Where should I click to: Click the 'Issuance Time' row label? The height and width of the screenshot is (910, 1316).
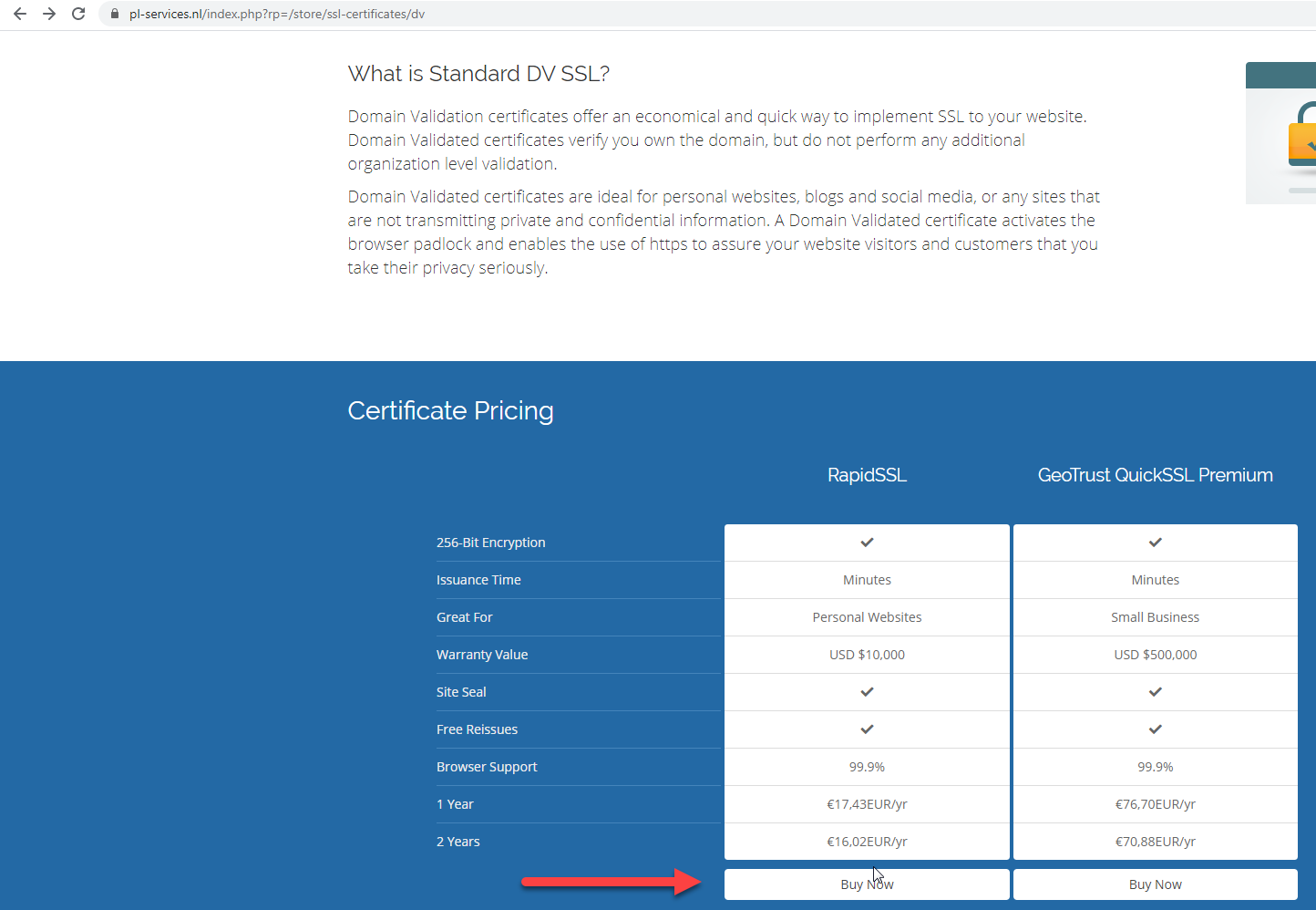(x=478, y=580)
